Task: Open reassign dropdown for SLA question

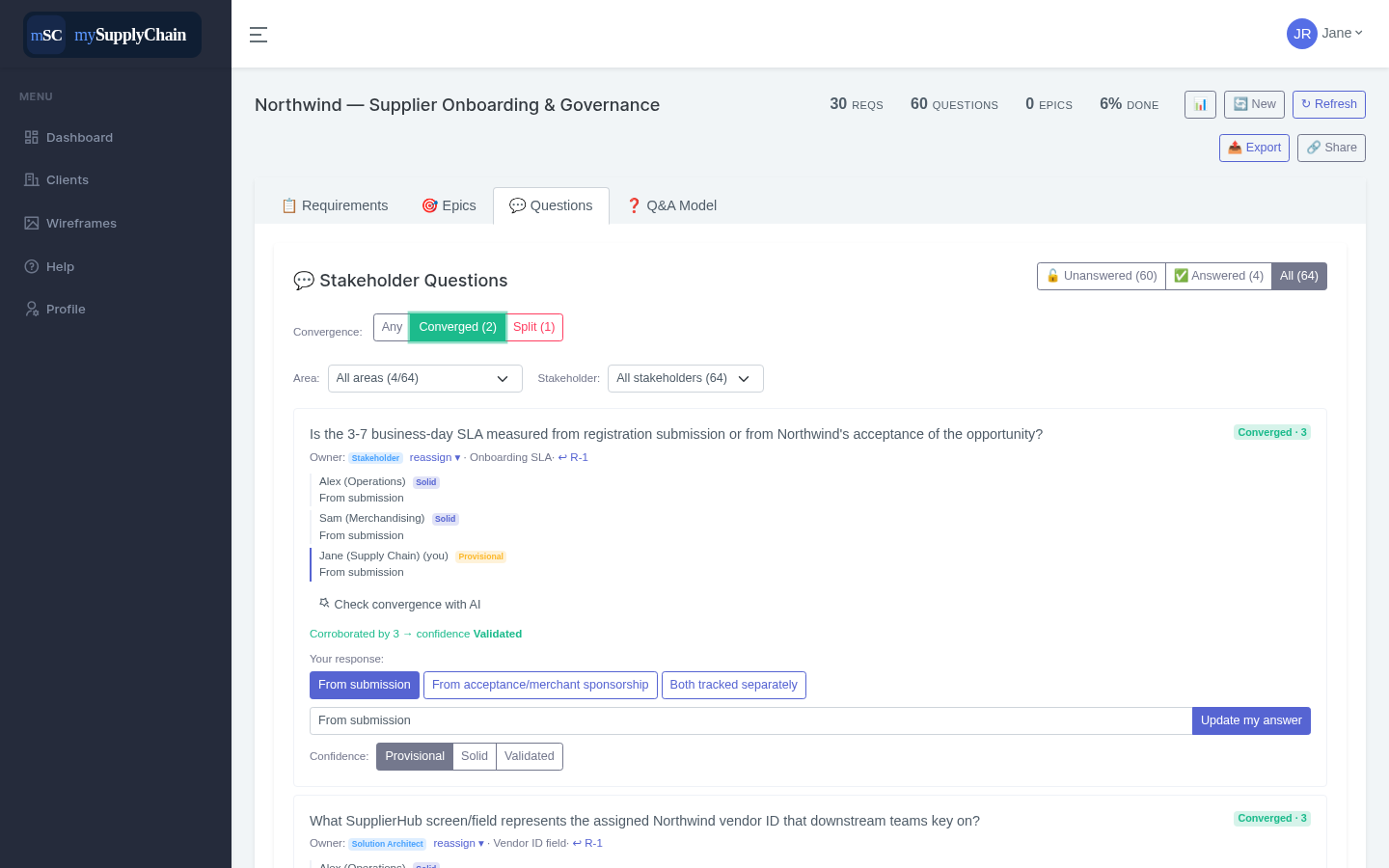Action: 435,457
